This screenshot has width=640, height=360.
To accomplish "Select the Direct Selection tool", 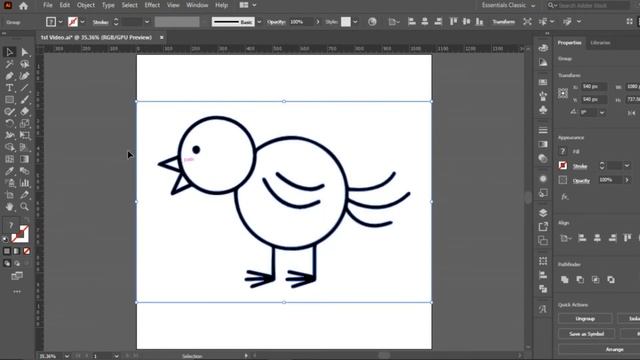I will point(24,52).
